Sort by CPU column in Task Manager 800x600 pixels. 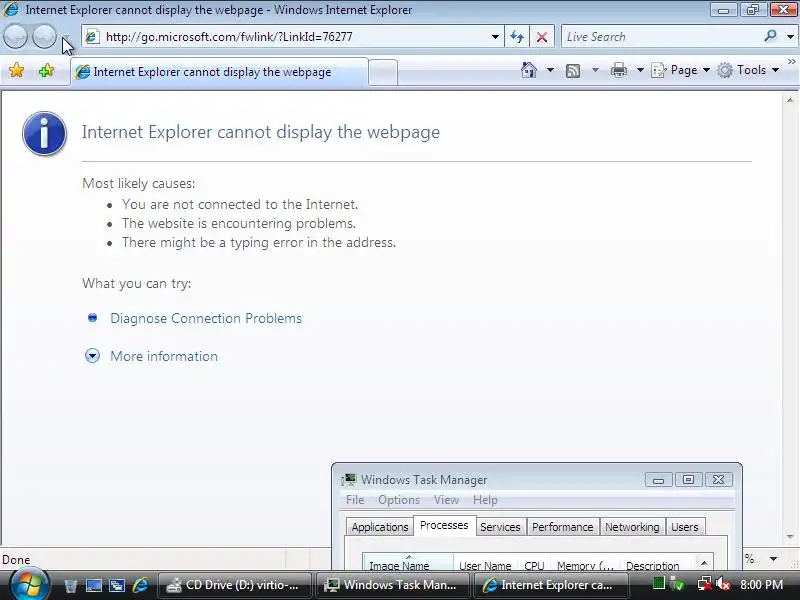pyautogui.click(x=534, y=564)
